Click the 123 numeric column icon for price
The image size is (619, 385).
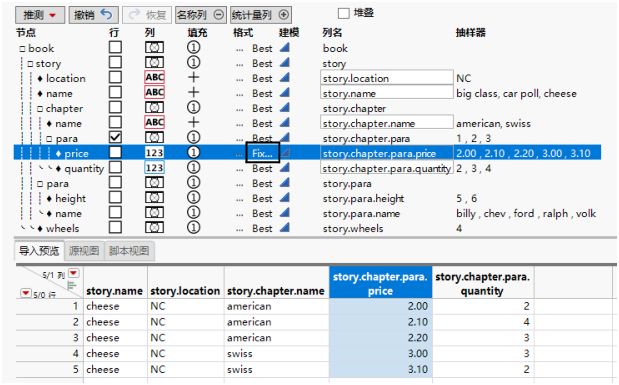tap(154, 152)
